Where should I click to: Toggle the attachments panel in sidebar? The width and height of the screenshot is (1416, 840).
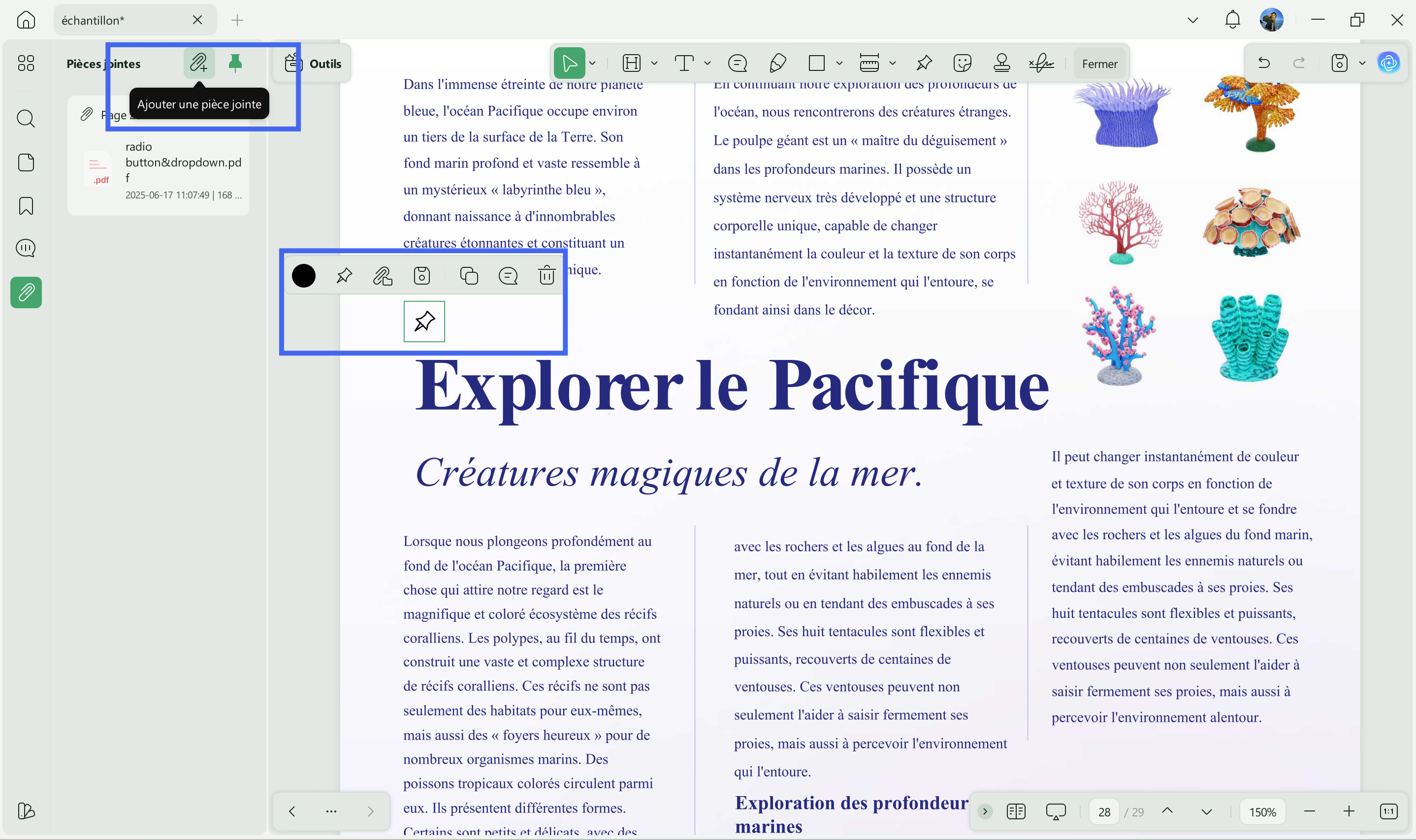[x=26, y=292]
